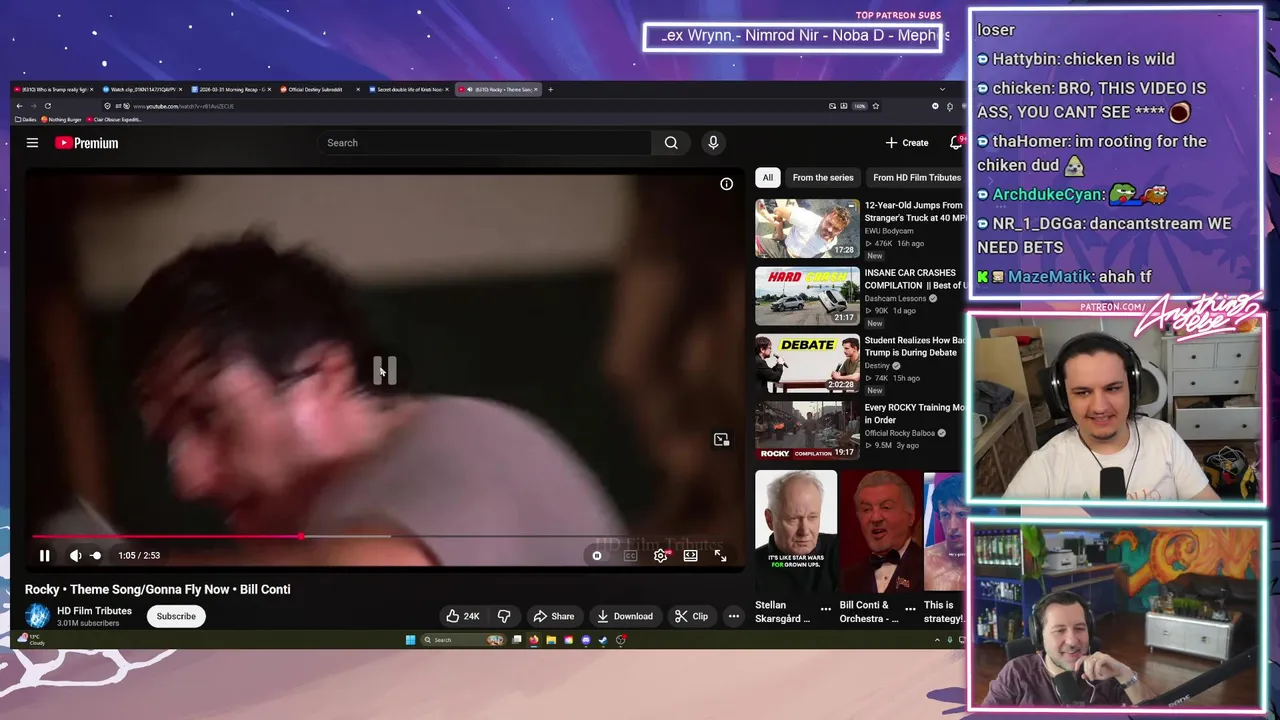1280x720 pixels.
Task: Show hidden system tray icons chevron
Action: pos(936,640)
